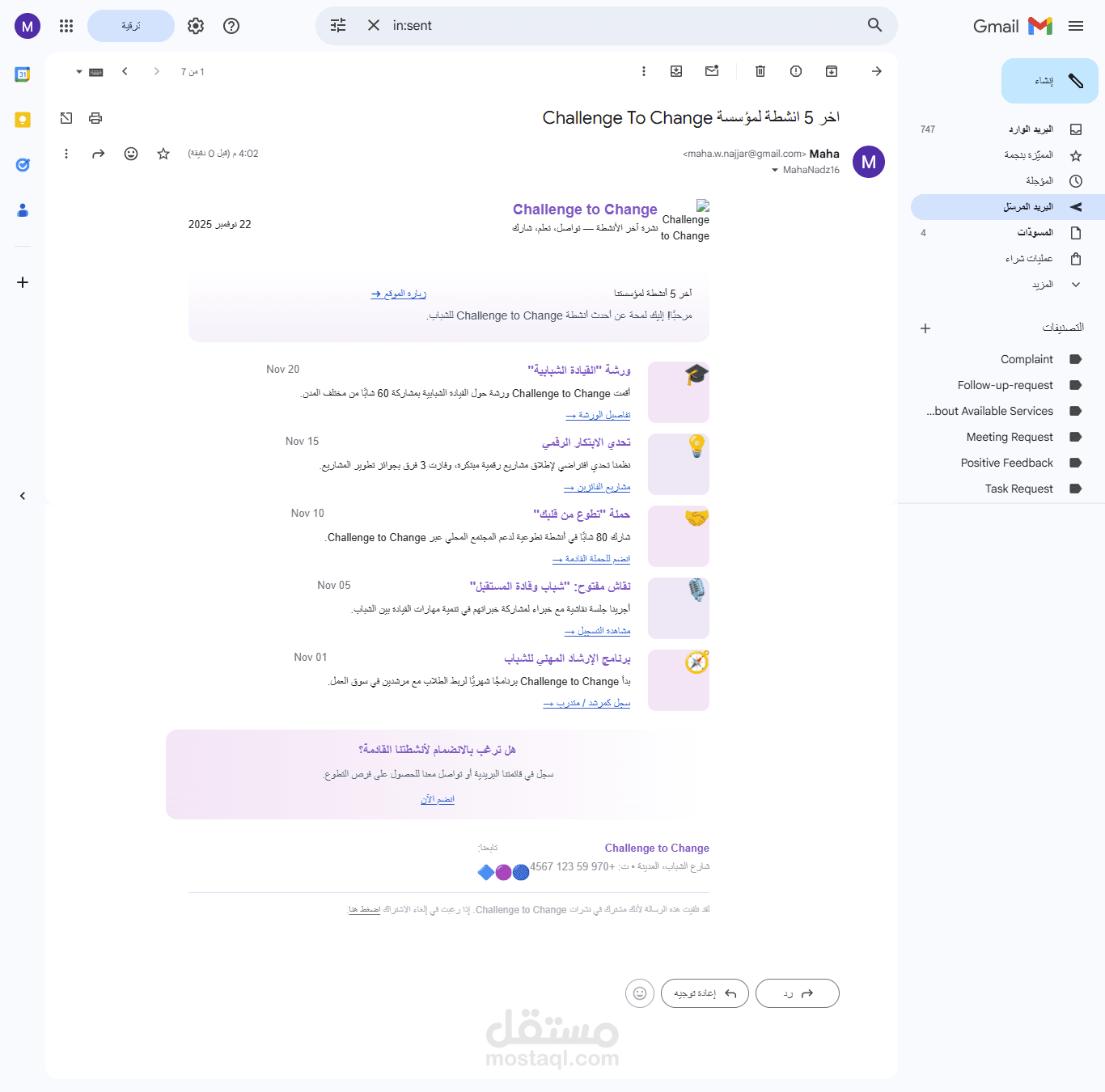Go back to sent list arrow
This screenshot has width=1105, height=1092.
(877, 71)
